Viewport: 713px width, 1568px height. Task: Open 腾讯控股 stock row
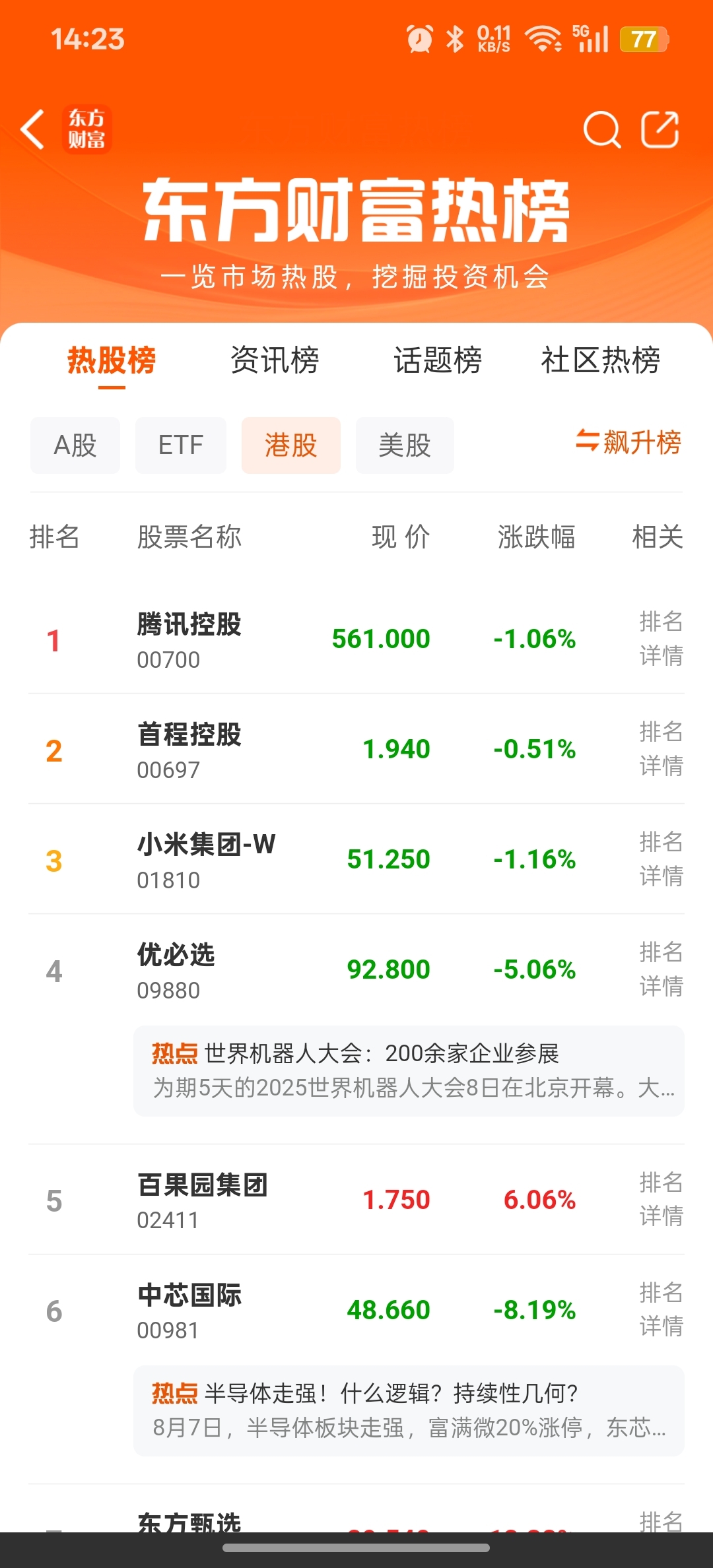(x=356, y=639)
